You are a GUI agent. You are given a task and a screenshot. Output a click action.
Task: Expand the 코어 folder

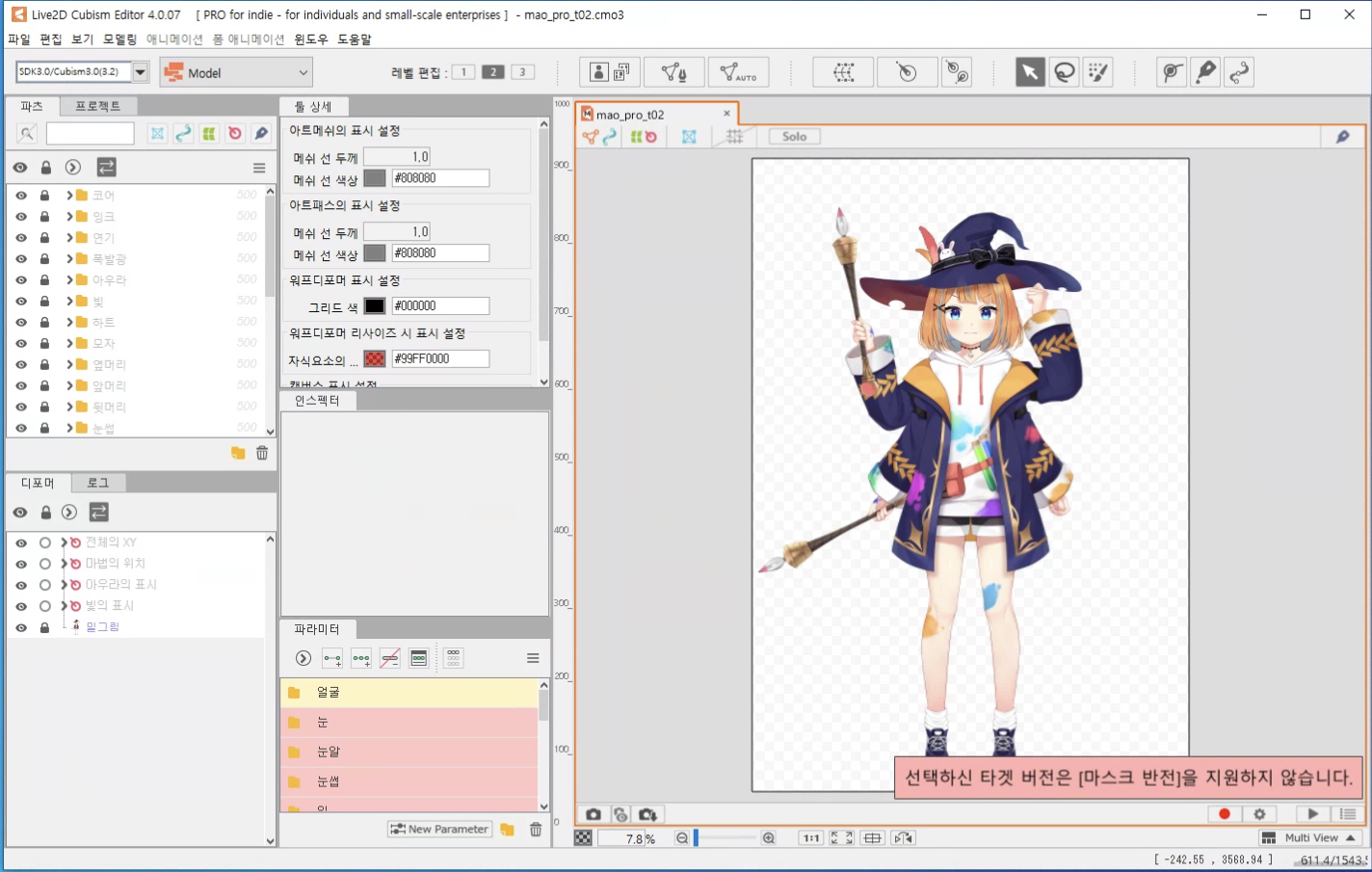pos(69,196)
